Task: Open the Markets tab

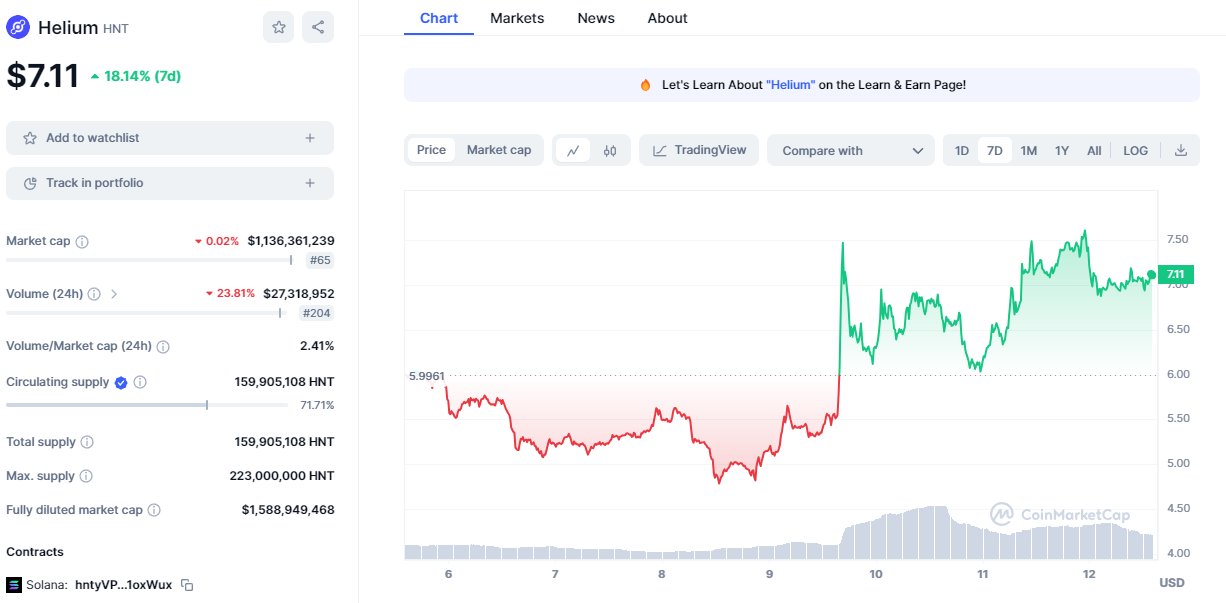Action: coord(517,18)
